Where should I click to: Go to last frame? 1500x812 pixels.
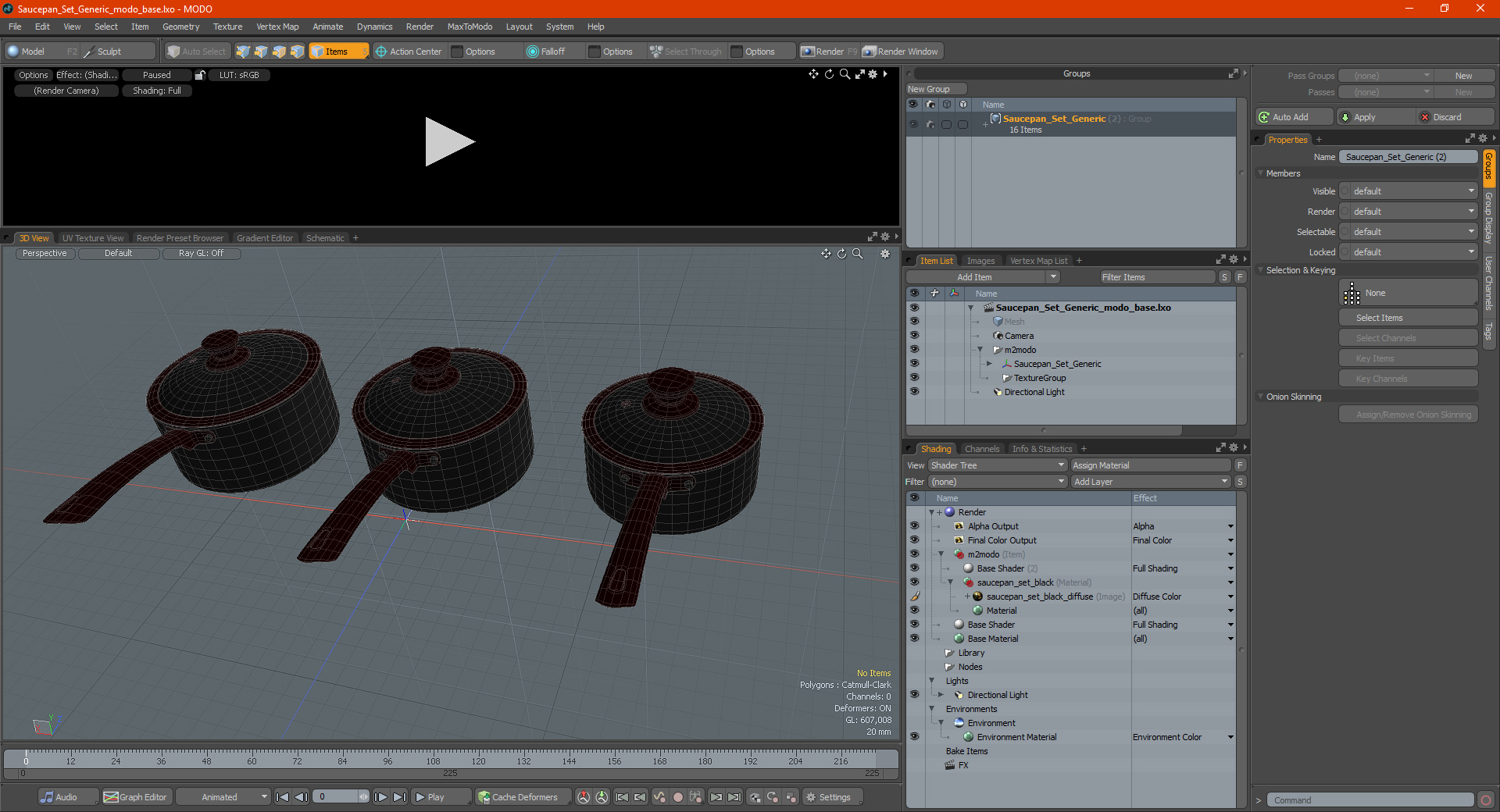tap(399, 797)
